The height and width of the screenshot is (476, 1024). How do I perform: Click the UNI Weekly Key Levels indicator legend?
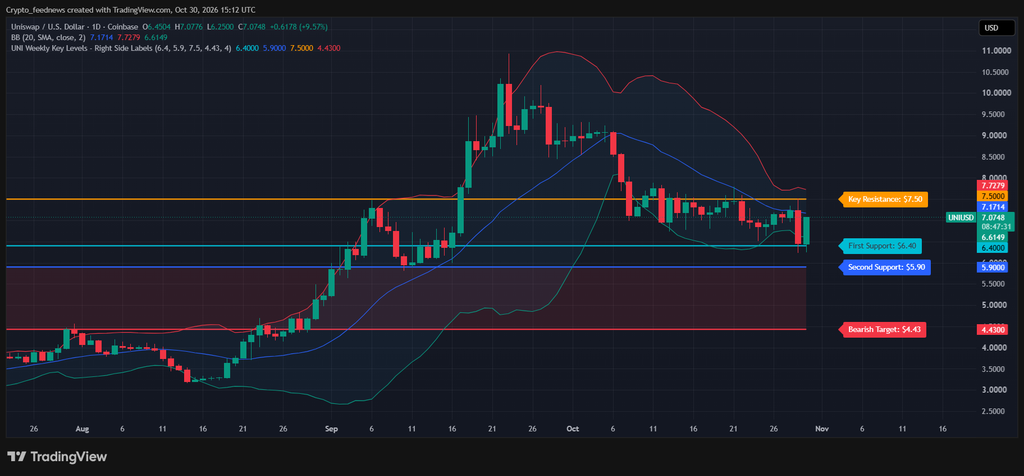(121, 48)
